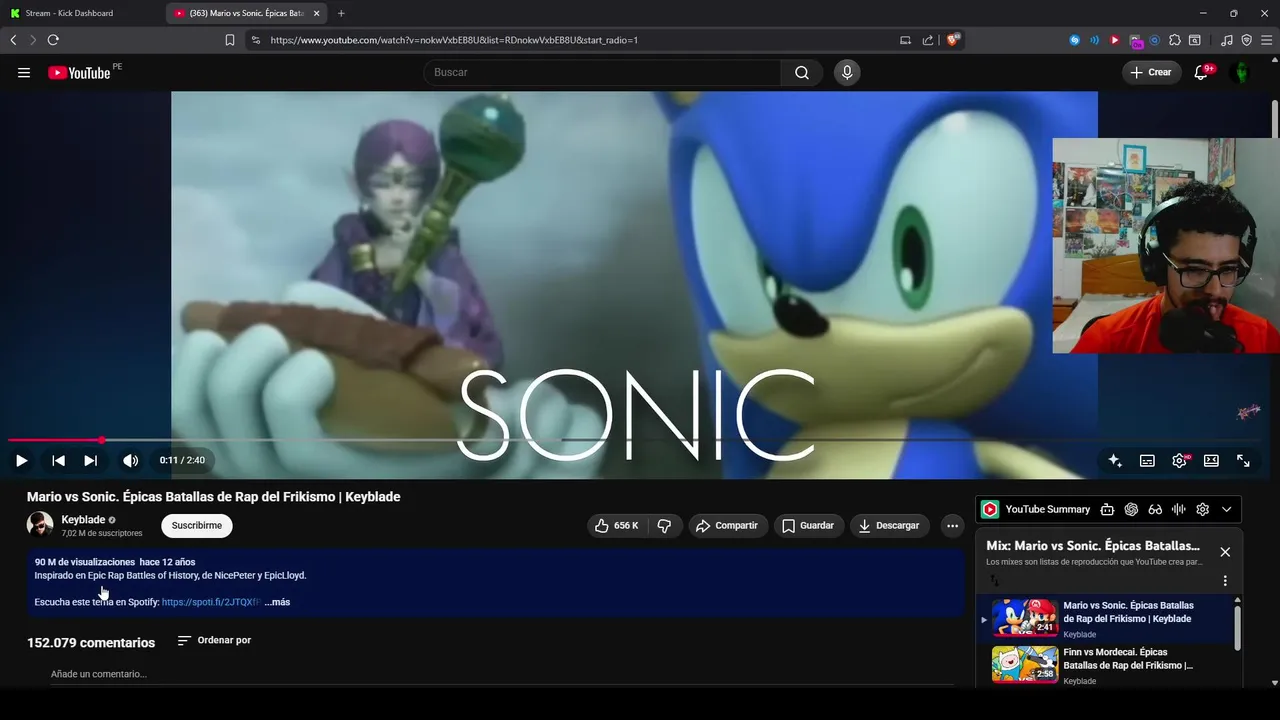Click the waveform icon in YouTube Summary
The image size is (1280, 720).
(1179, 509)
